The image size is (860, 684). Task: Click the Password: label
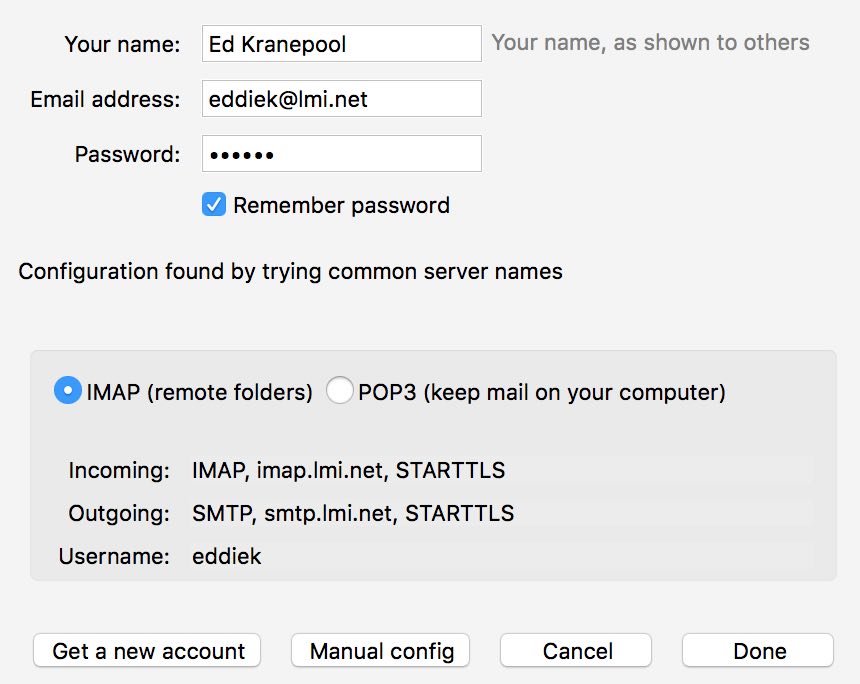(127, 154)
